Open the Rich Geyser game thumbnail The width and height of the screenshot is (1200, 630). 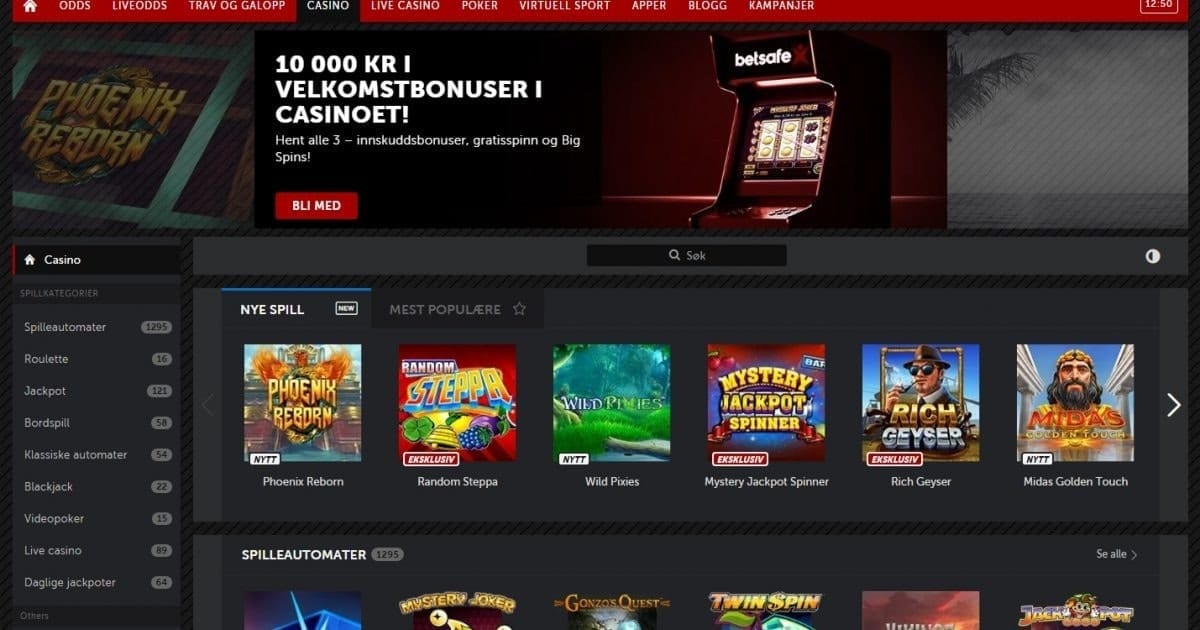pyautogui.click(x=921, y=404)
